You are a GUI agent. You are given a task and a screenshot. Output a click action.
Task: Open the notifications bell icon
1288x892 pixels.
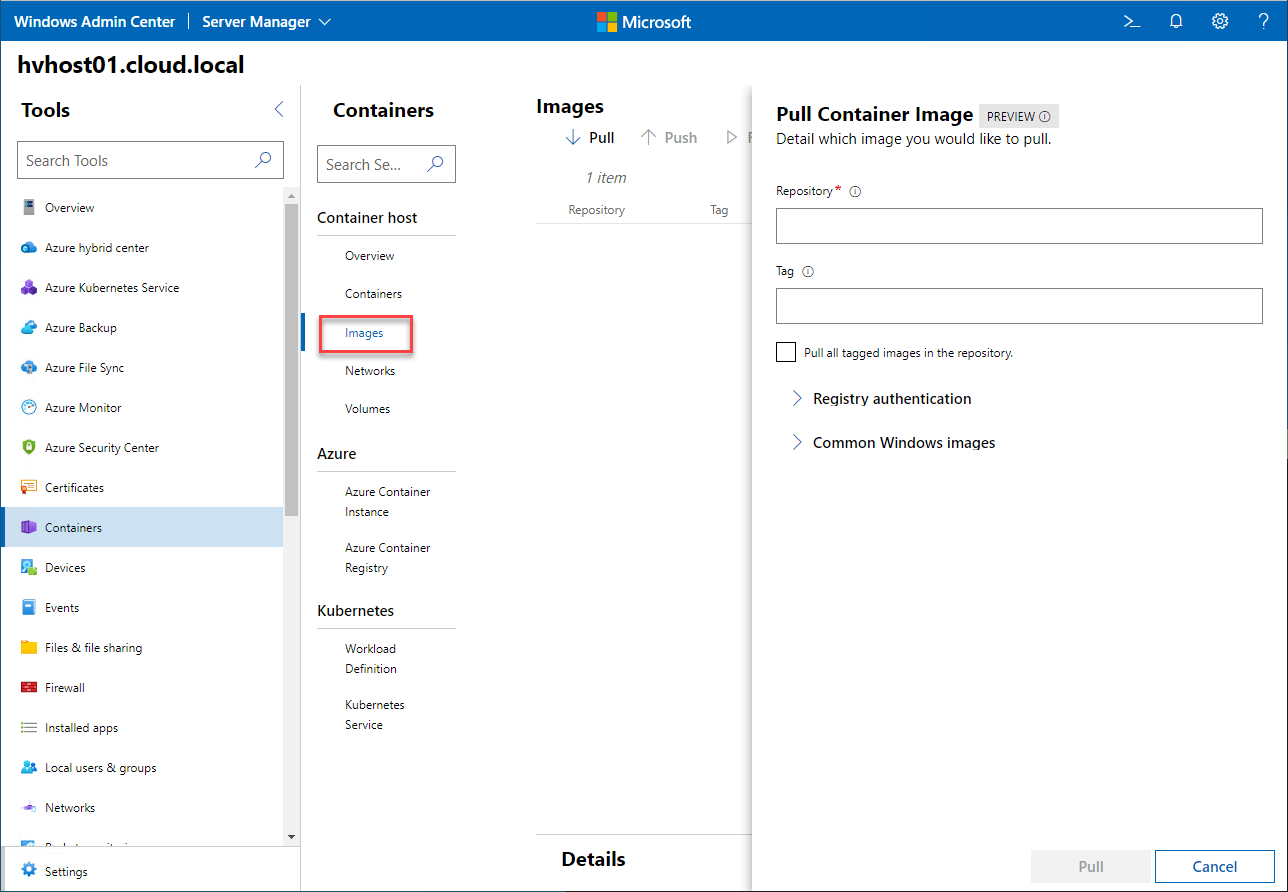pos(1176,21)
